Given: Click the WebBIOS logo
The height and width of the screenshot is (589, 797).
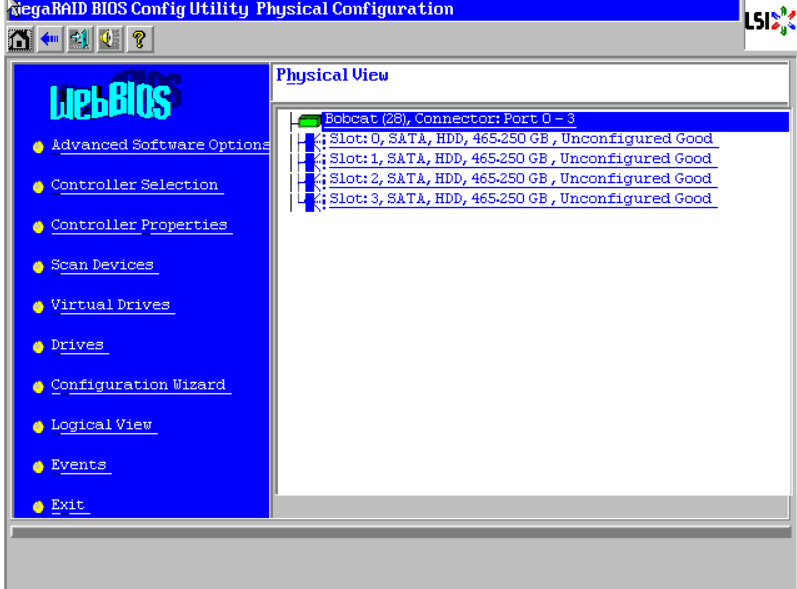Looking at the screenshot, I should point(115,96).
